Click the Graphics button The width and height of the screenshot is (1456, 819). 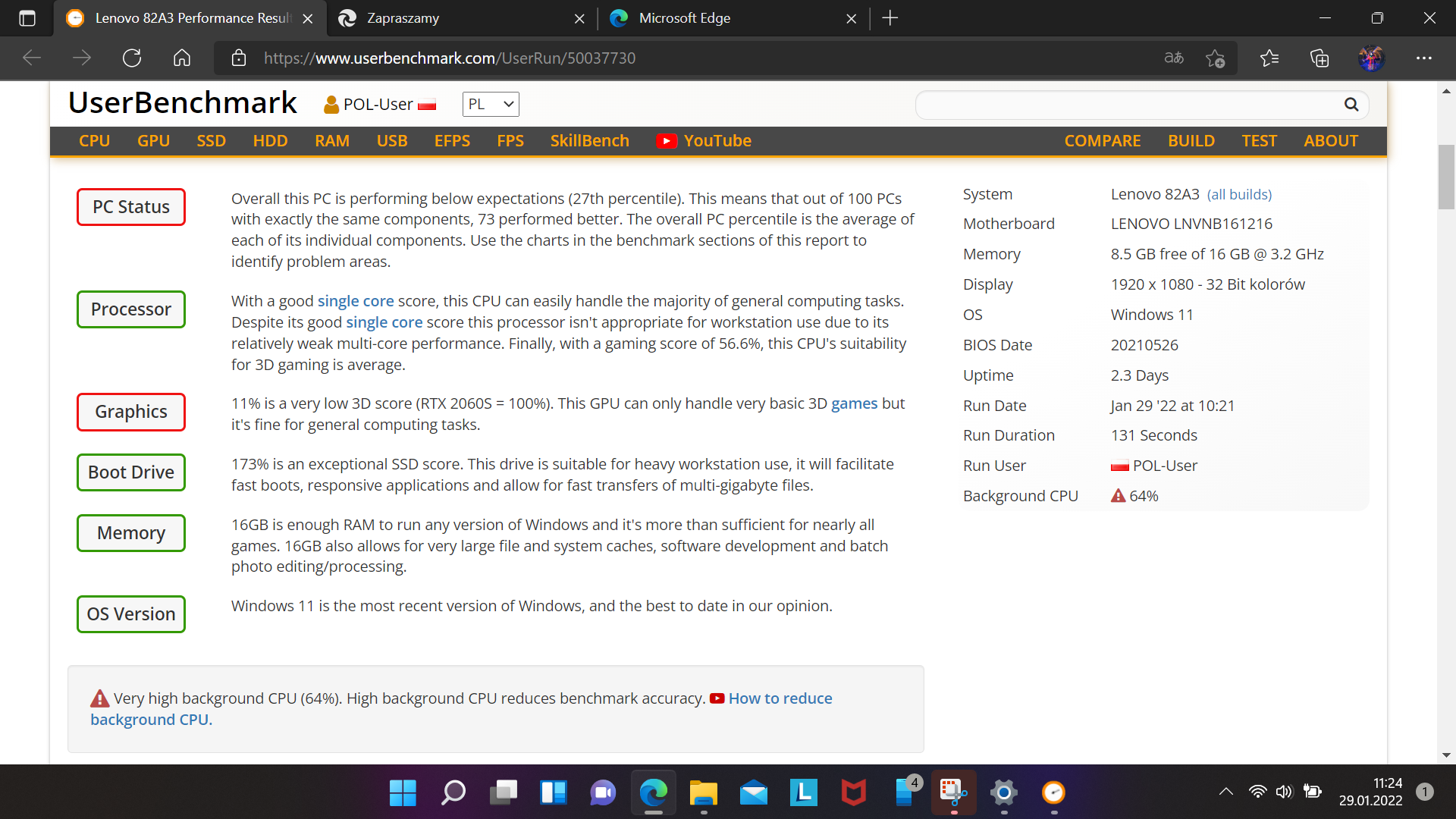pyautogui.click(x=131, y=412)
